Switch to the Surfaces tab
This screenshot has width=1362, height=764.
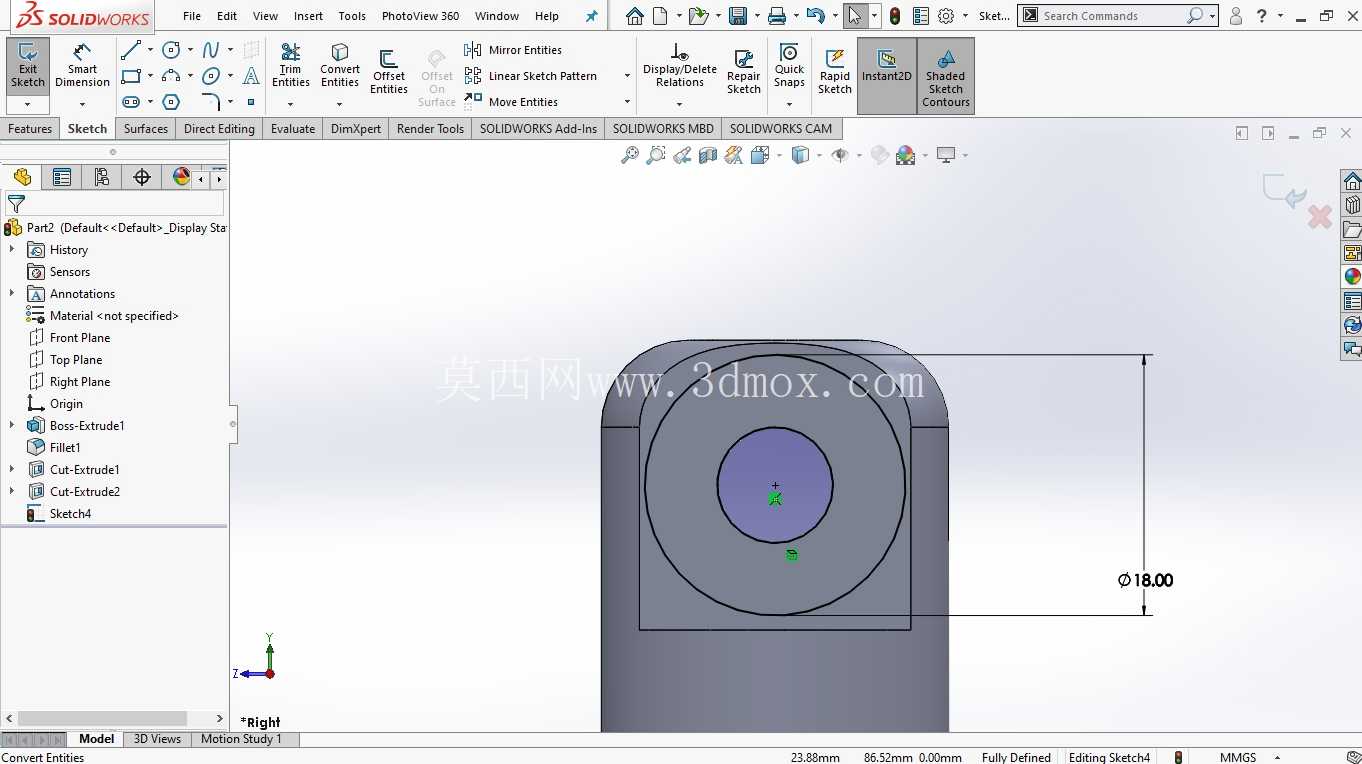(x=146, y=128)
